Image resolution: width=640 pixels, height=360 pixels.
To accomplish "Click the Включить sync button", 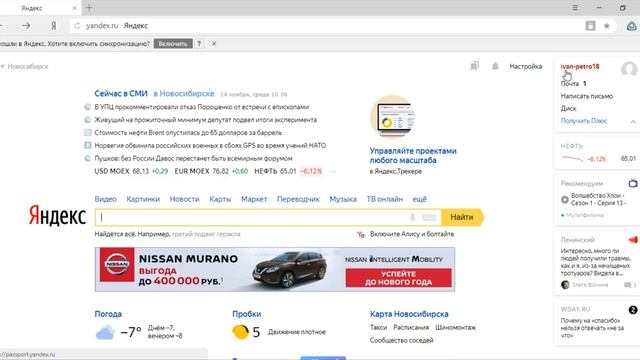I will [173, 44].
